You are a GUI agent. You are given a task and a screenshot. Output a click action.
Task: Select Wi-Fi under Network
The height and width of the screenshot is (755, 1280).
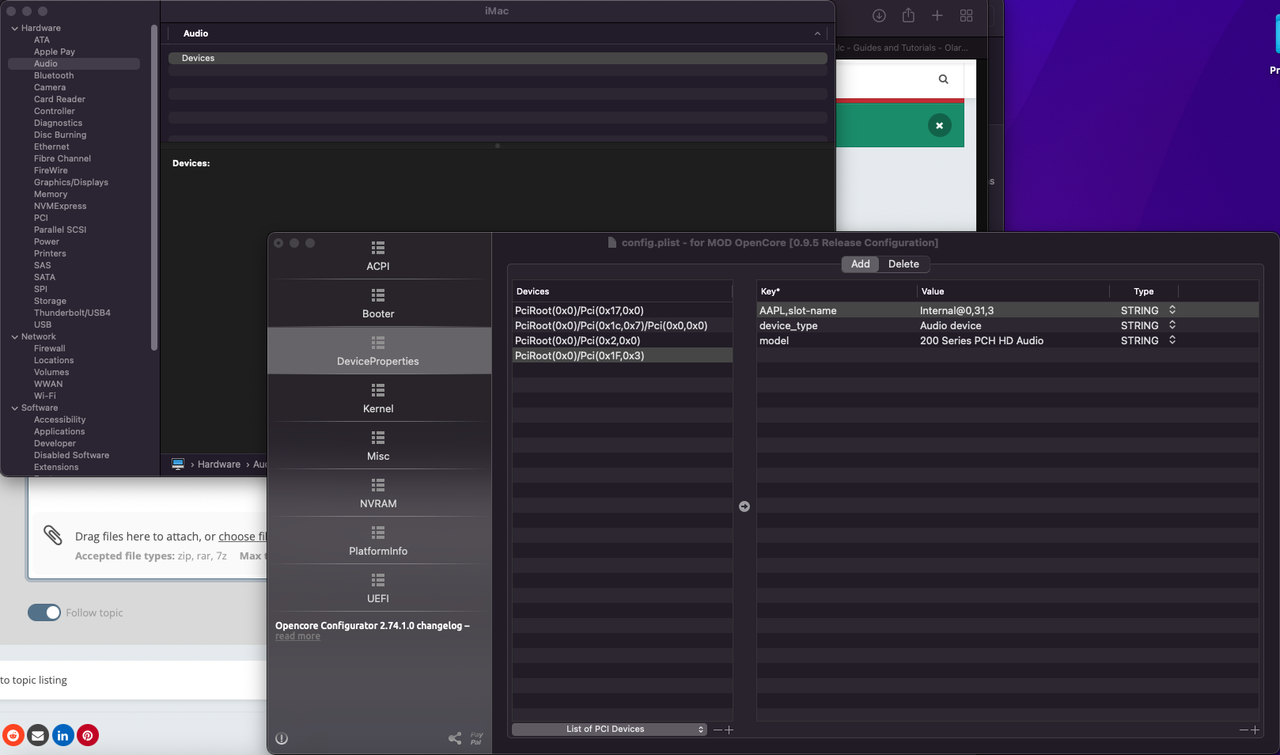point(46,396)
